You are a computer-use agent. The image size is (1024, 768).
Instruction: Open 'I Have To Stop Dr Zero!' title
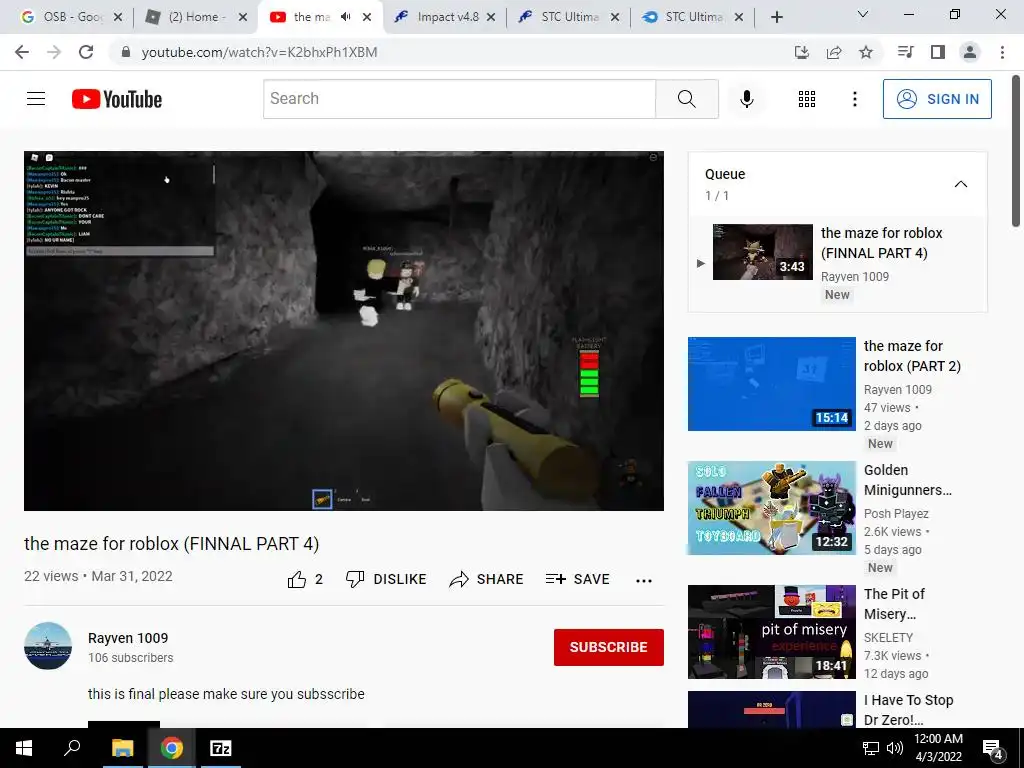pyautogui.click(x=908, y=710)
